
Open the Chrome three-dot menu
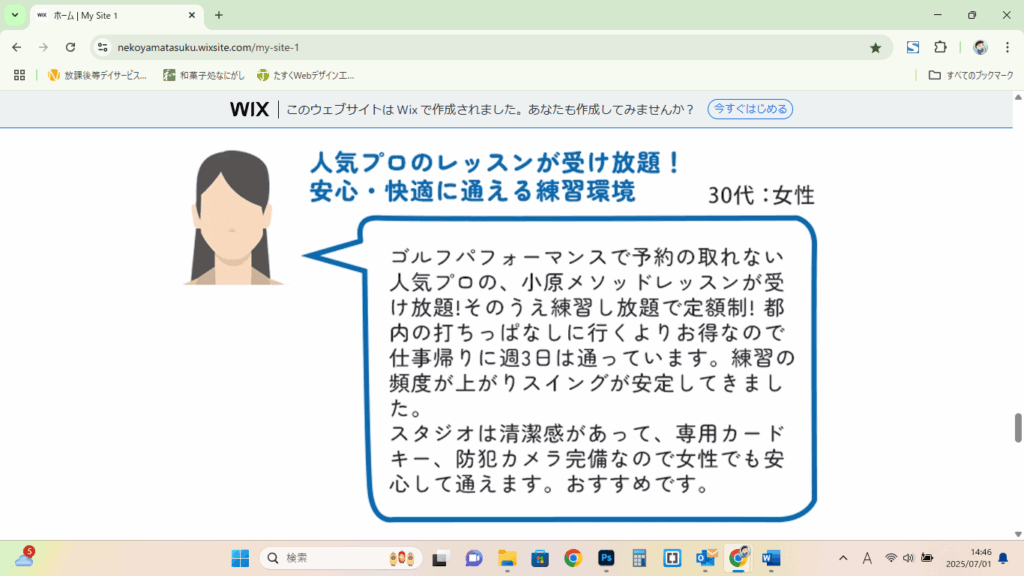click(x=1008, y=47)
